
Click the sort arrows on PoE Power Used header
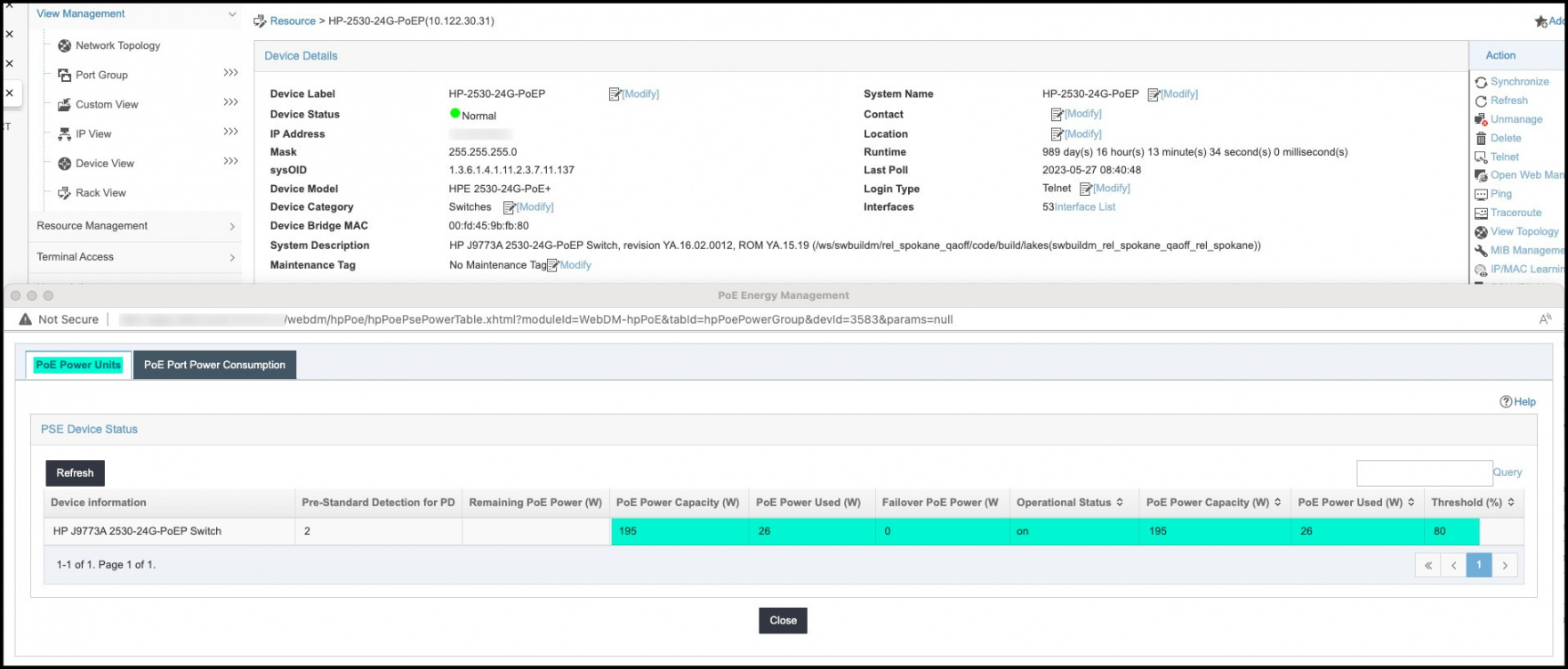pos(1411,503)
